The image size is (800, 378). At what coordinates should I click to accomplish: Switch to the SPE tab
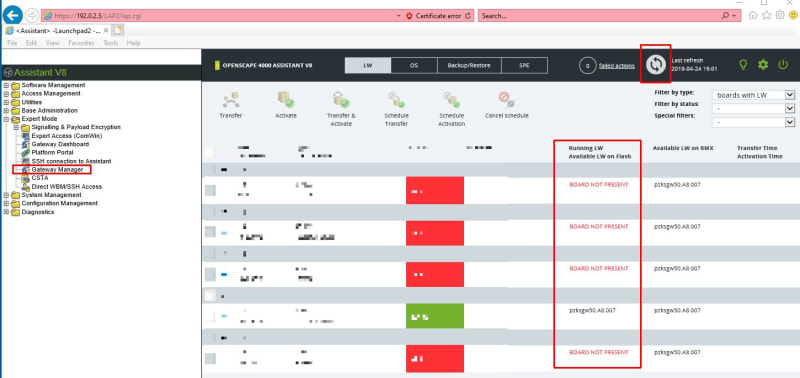coord(524,65)
